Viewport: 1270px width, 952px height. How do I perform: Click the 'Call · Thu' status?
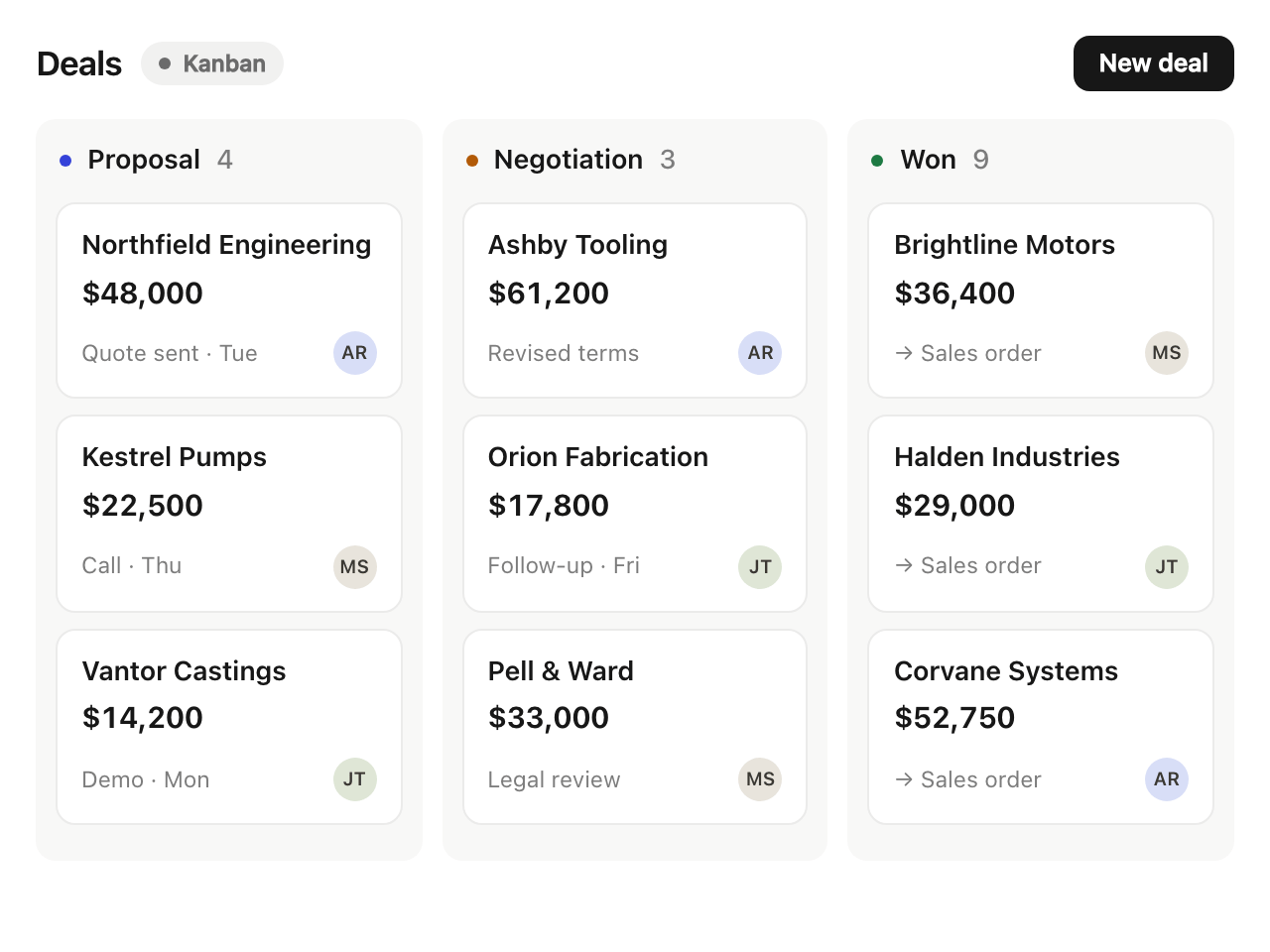click(132, 565)
